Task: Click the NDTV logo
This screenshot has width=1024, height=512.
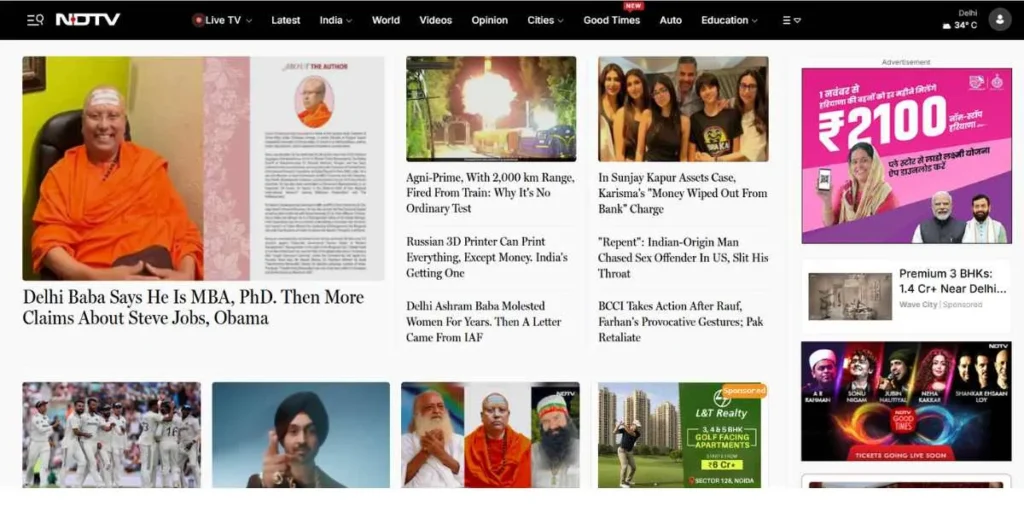Action: 87,20
